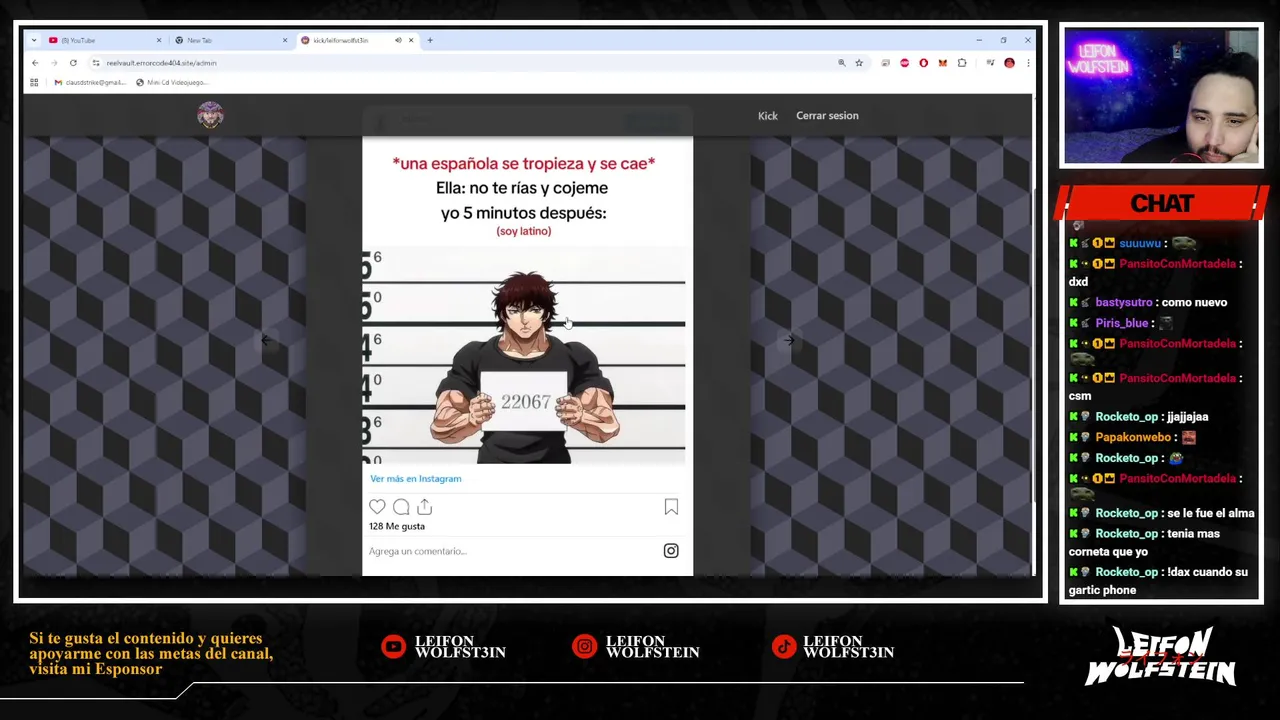Click the share arrow icon on the post
Image resolution: width=1280 pixels, height=720 pixels.
424,507
